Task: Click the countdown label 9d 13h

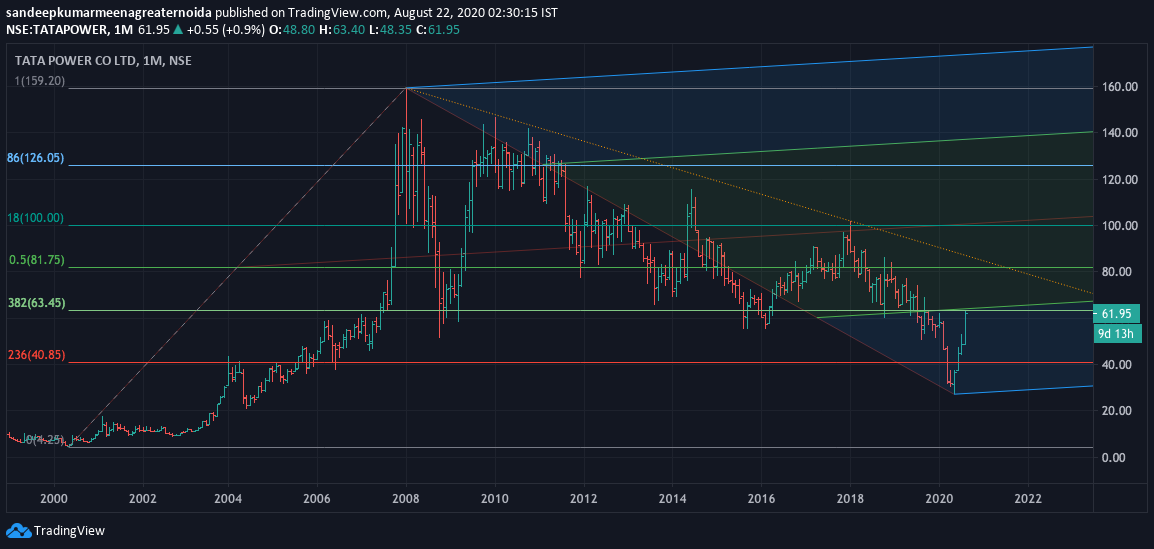Action: point(1116,333)
